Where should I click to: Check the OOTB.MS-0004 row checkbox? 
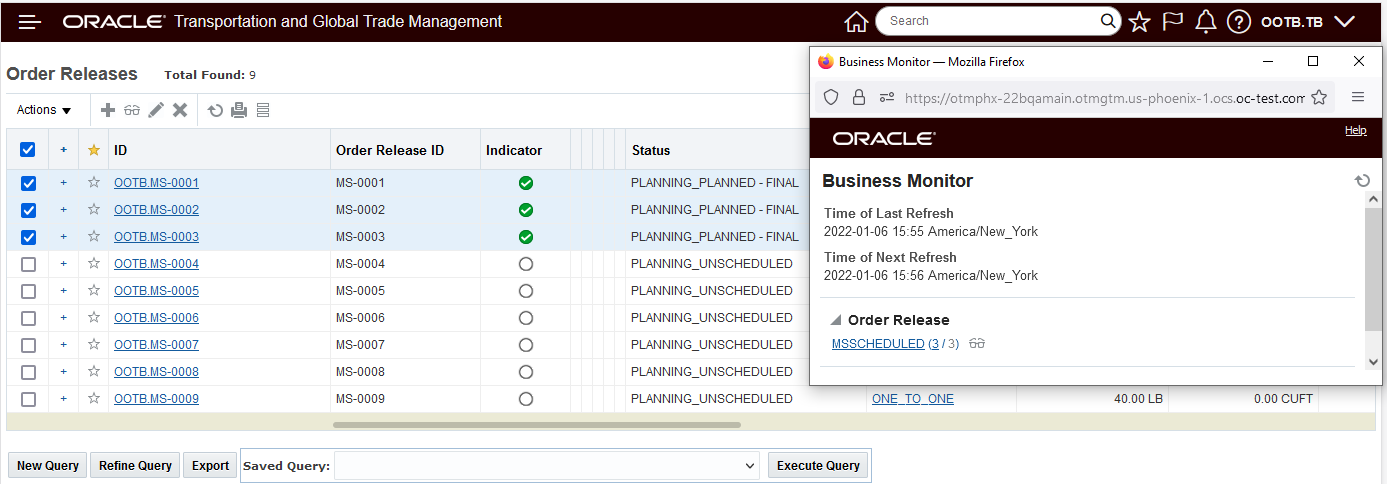coord(28,264)
